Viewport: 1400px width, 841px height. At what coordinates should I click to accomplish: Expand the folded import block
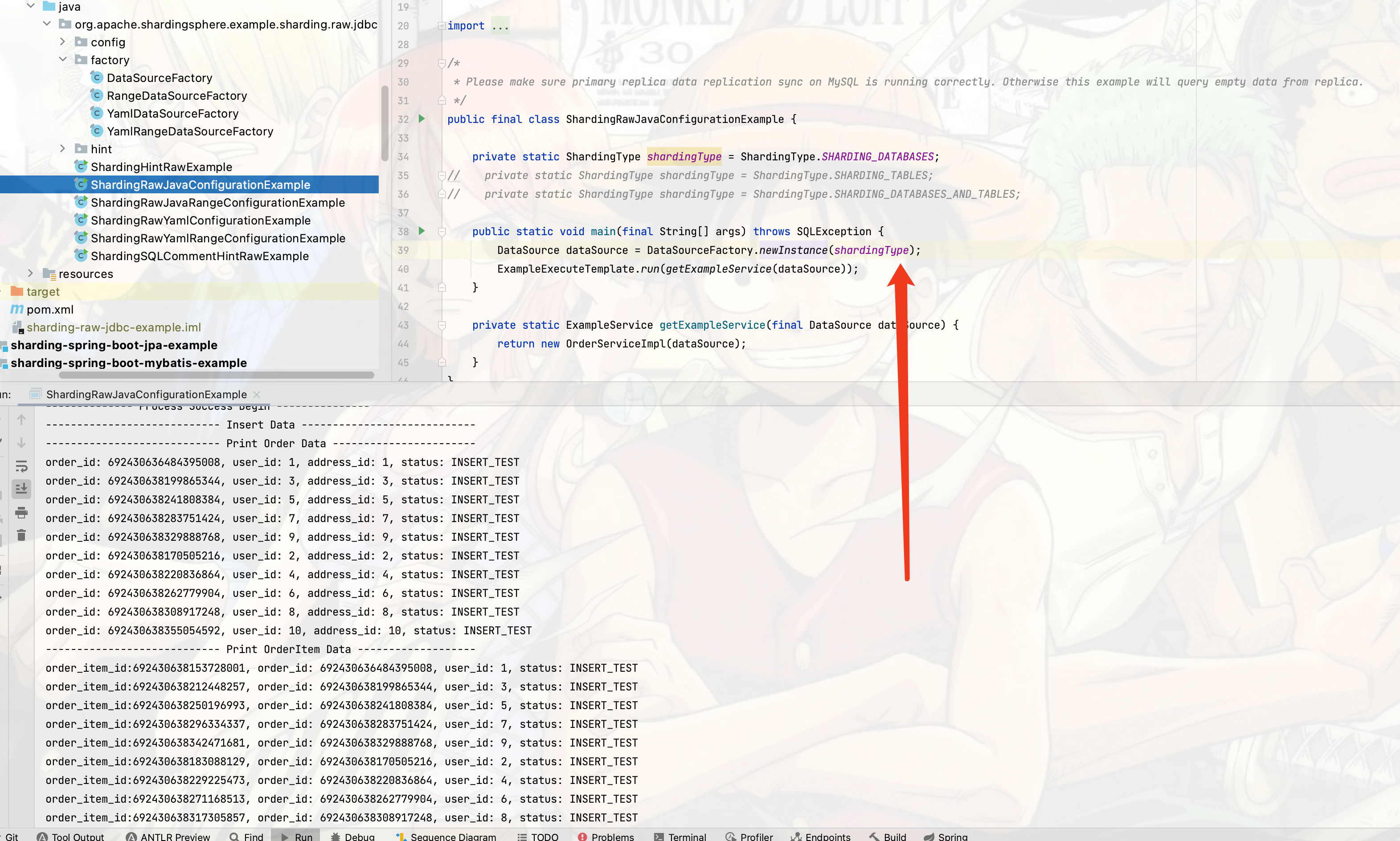pos(442,25)
